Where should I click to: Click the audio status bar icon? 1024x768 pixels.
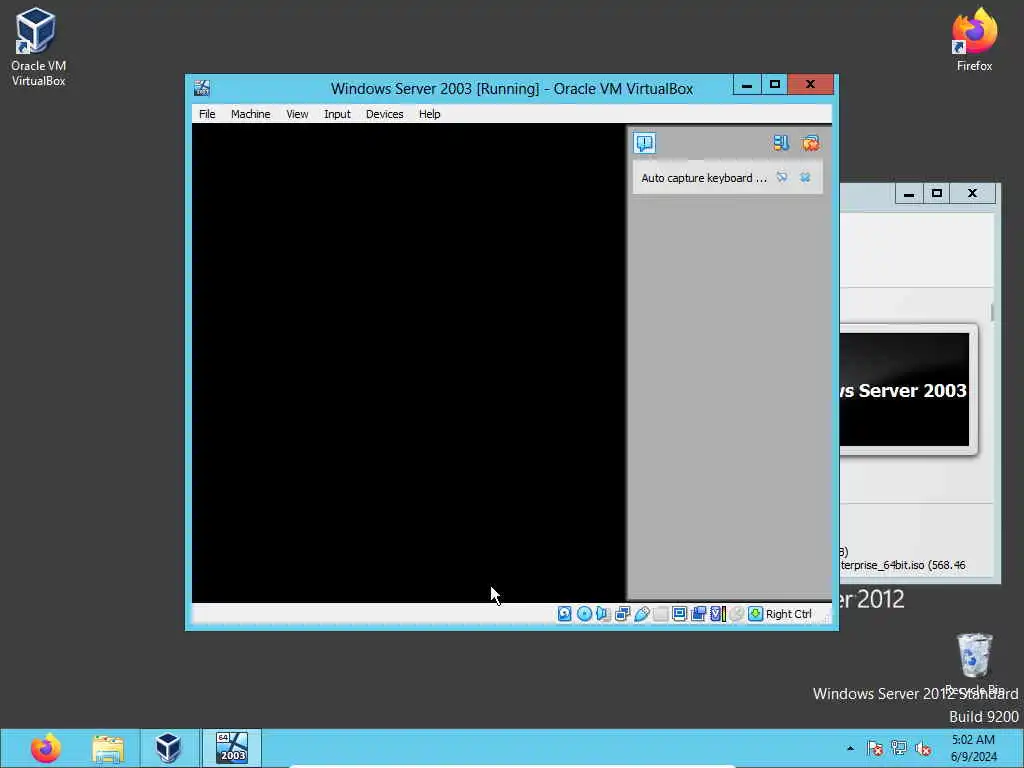click(603, 614)
